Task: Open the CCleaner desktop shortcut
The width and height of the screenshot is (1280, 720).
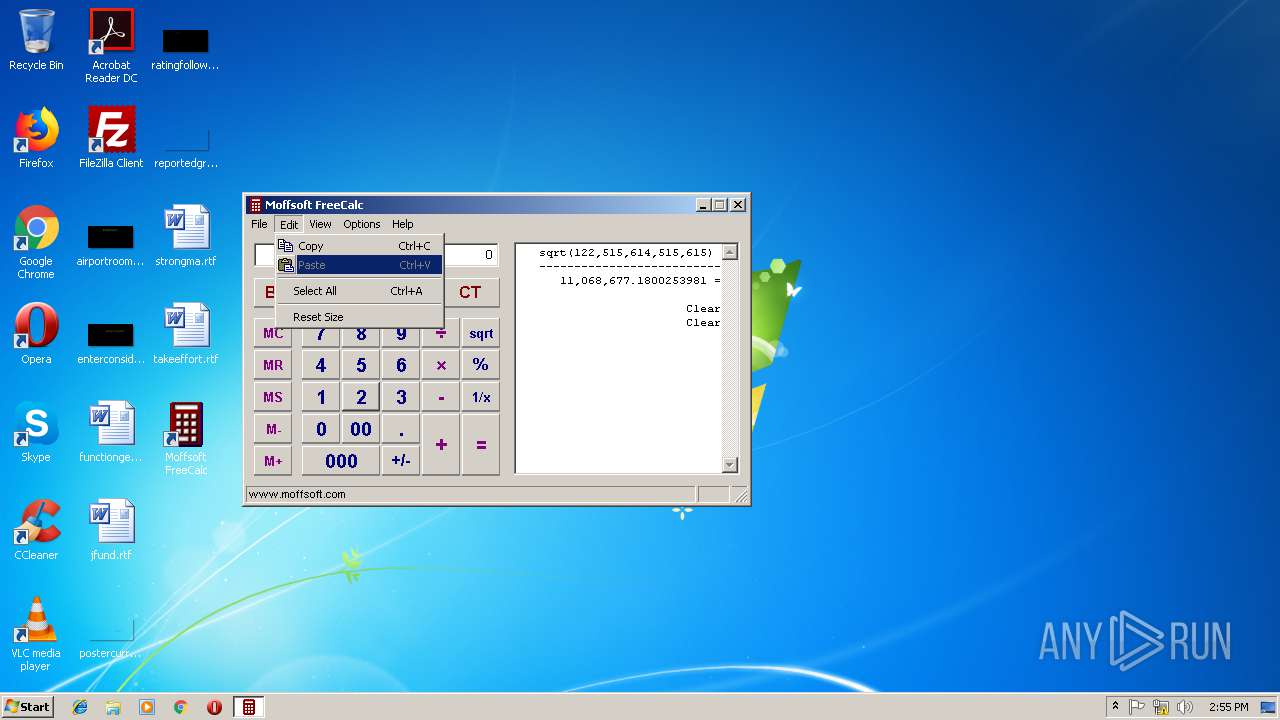Action: click(36, 530)
